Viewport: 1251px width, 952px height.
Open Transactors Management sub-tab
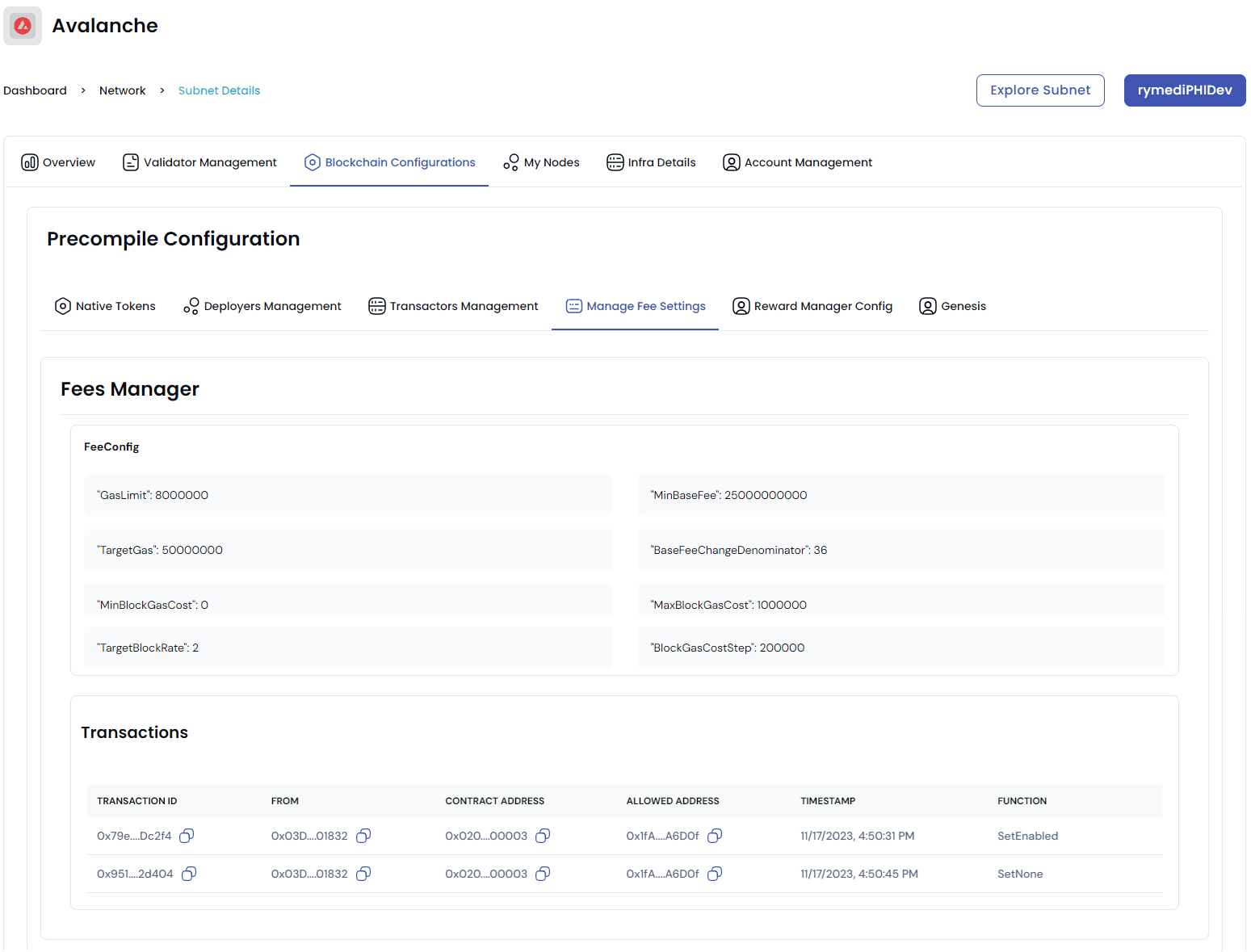click(453, 306)
